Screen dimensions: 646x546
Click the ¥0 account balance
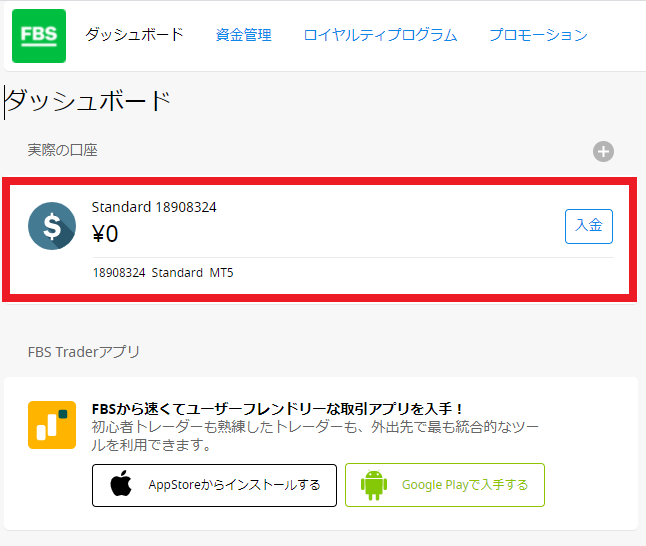click(105, 234)
